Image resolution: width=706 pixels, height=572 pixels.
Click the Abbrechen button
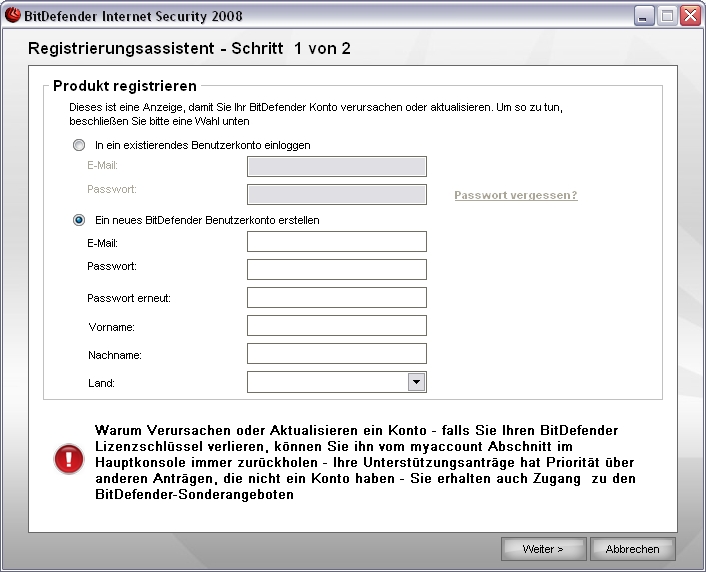tap(633, 549)
